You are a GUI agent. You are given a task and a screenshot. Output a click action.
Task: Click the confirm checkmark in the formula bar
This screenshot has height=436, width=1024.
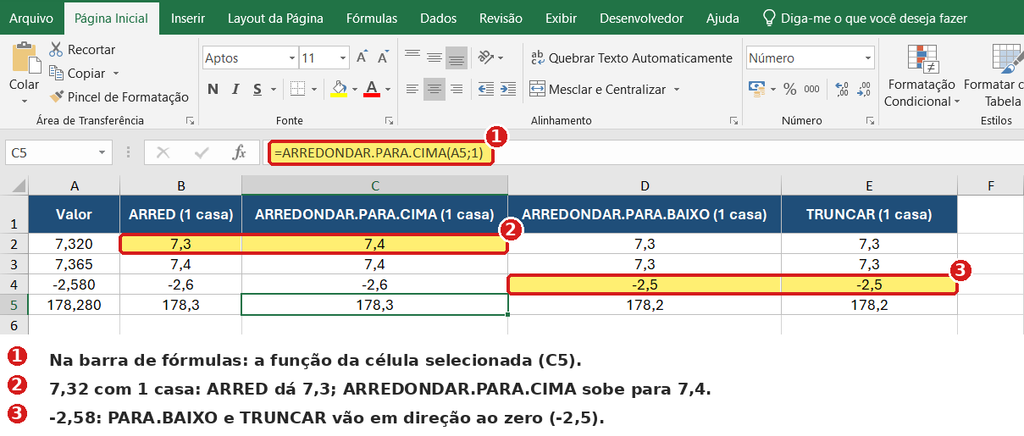(x=202, y=153)
